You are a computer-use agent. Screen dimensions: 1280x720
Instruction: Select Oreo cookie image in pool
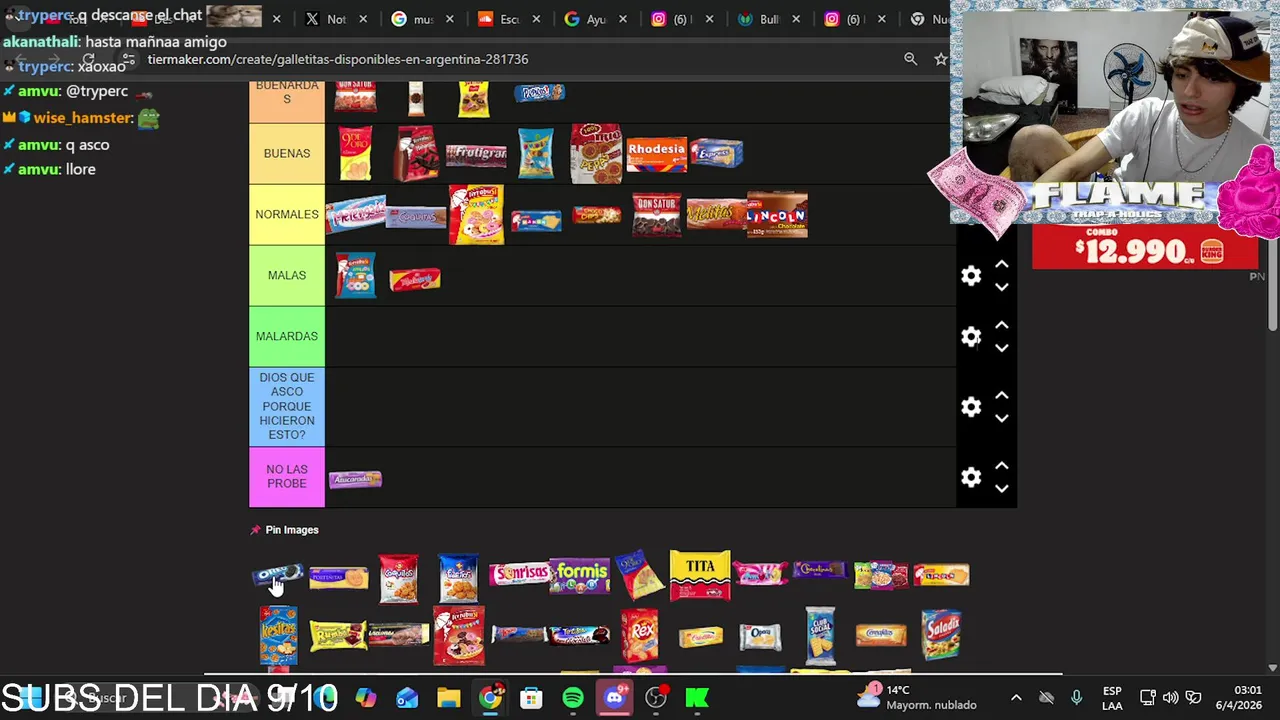point(277,575)
